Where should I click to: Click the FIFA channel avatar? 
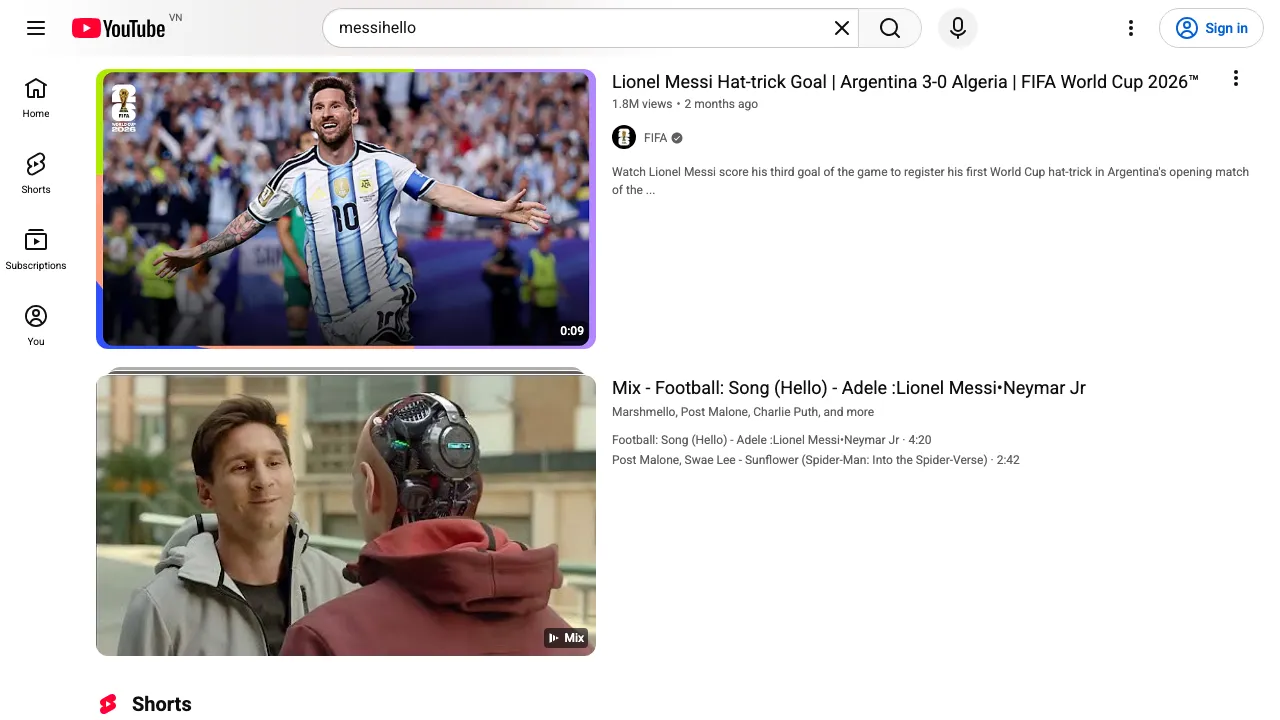pyautogui.click(x=624, y=138)
